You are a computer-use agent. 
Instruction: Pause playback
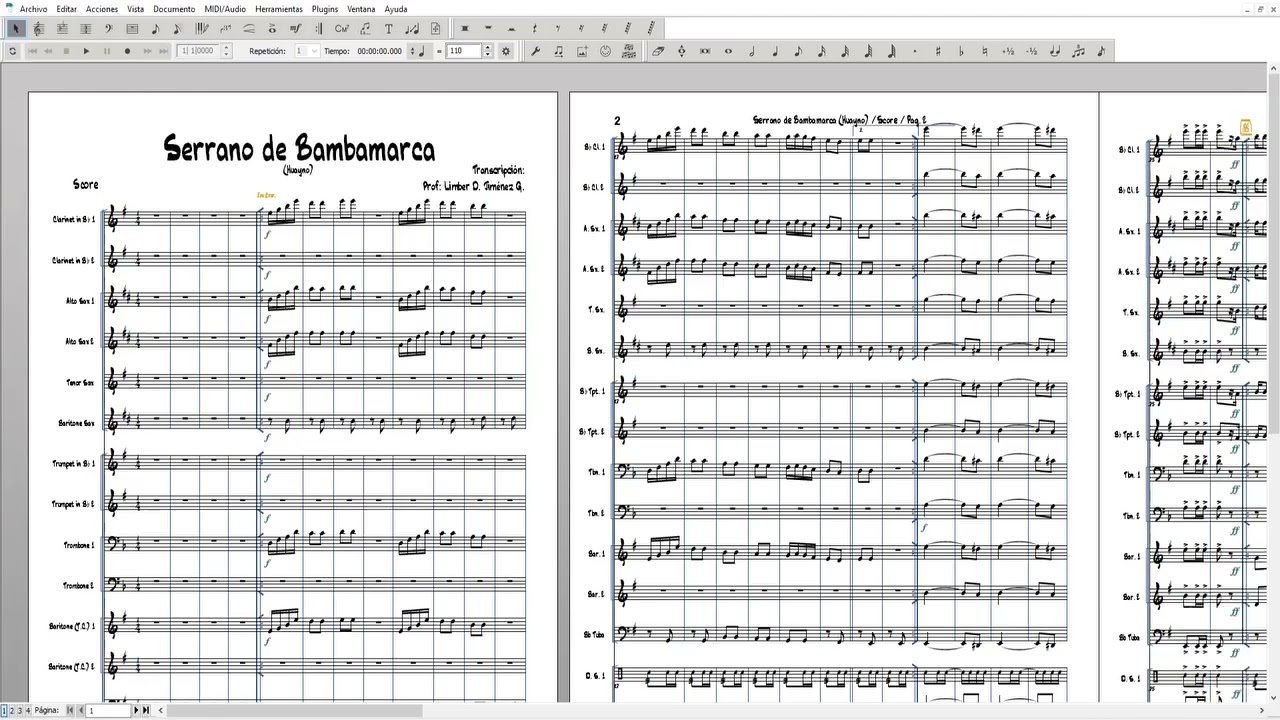click(107, 51)
